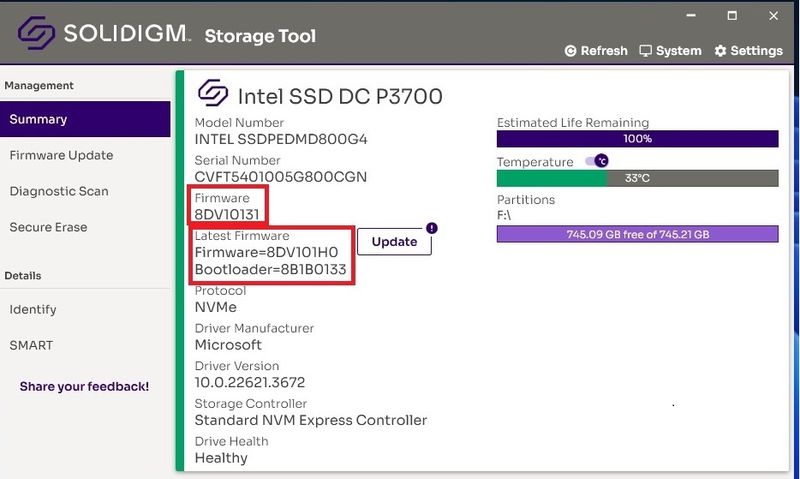800x479 pixels.
Task: Click the Estimated Life Remaining 100% bar
Action: click(x=637, y=139)
